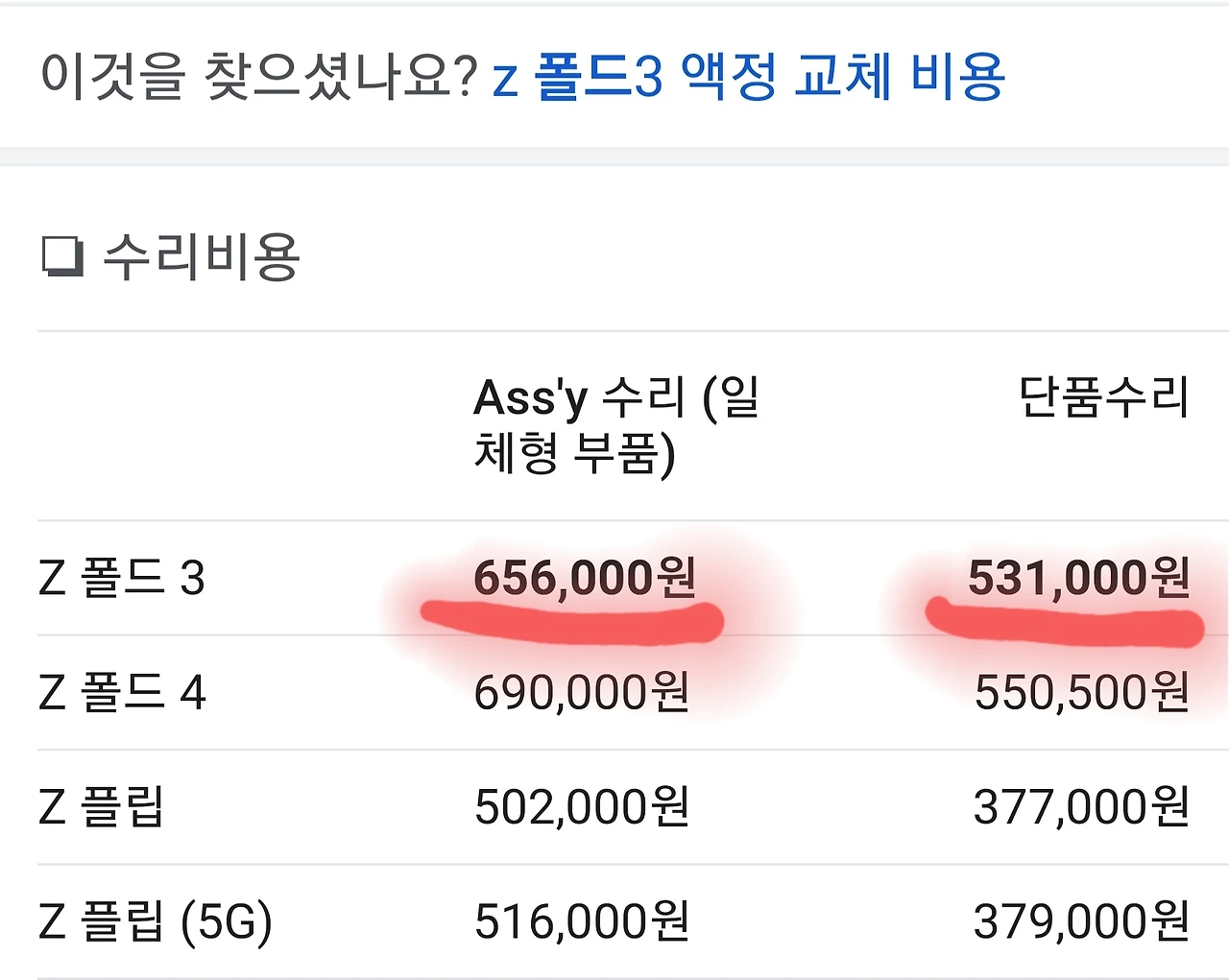Image resolution: width=1229 pixels, height=980 pixels.
Task: Click the 656,000원 price for Z 폴드 3
Action: coord(584,578)
